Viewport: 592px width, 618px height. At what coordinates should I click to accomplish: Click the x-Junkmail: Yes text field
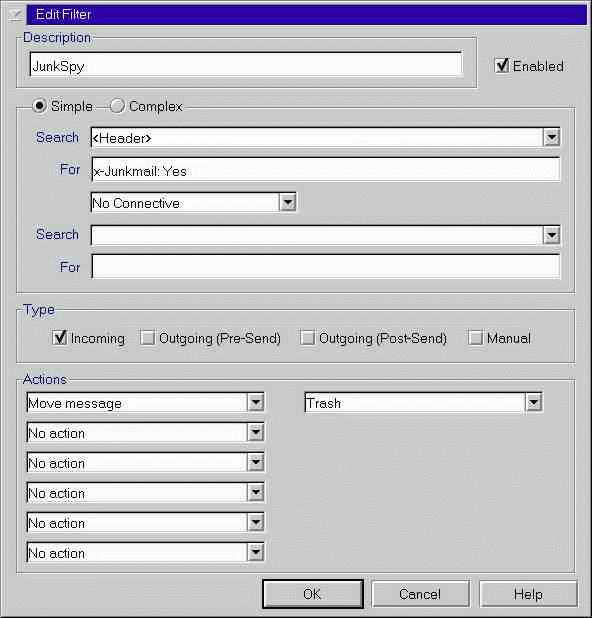(x=326, y=170)
